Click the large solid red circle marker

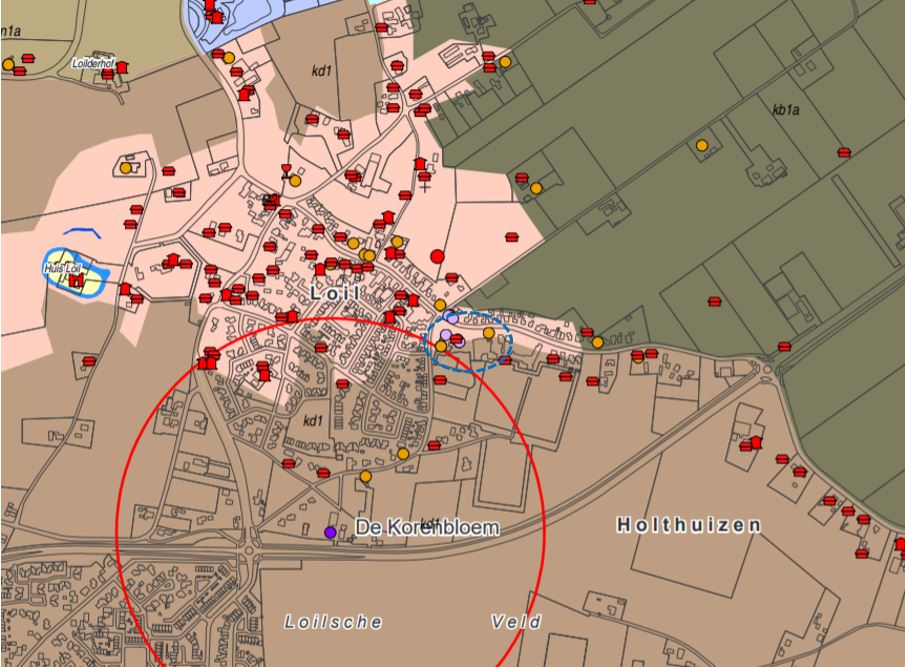(437, 257)
